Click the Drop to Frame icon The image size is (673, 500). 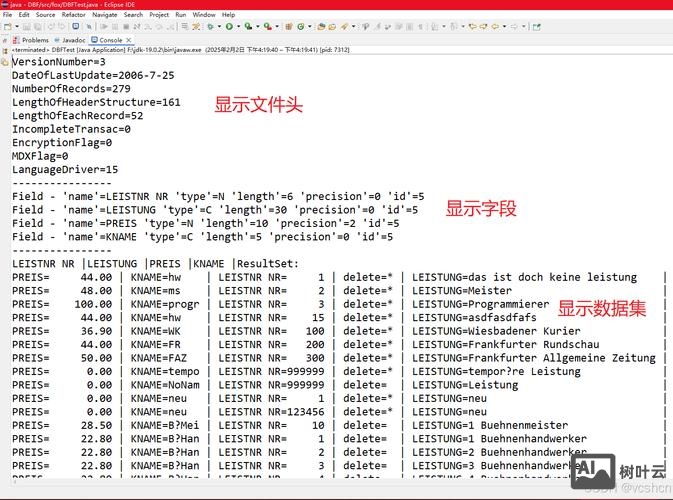(x=185, y=27)
